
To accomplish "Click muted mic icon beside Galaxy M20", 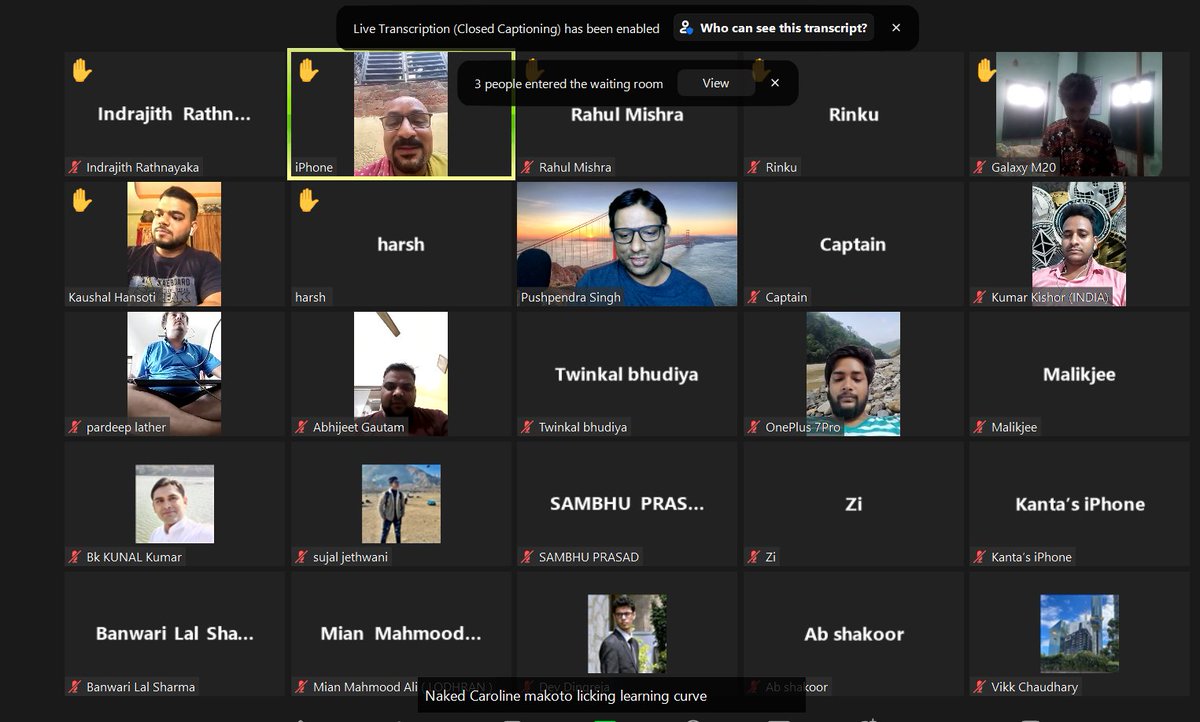I will 980,167.
